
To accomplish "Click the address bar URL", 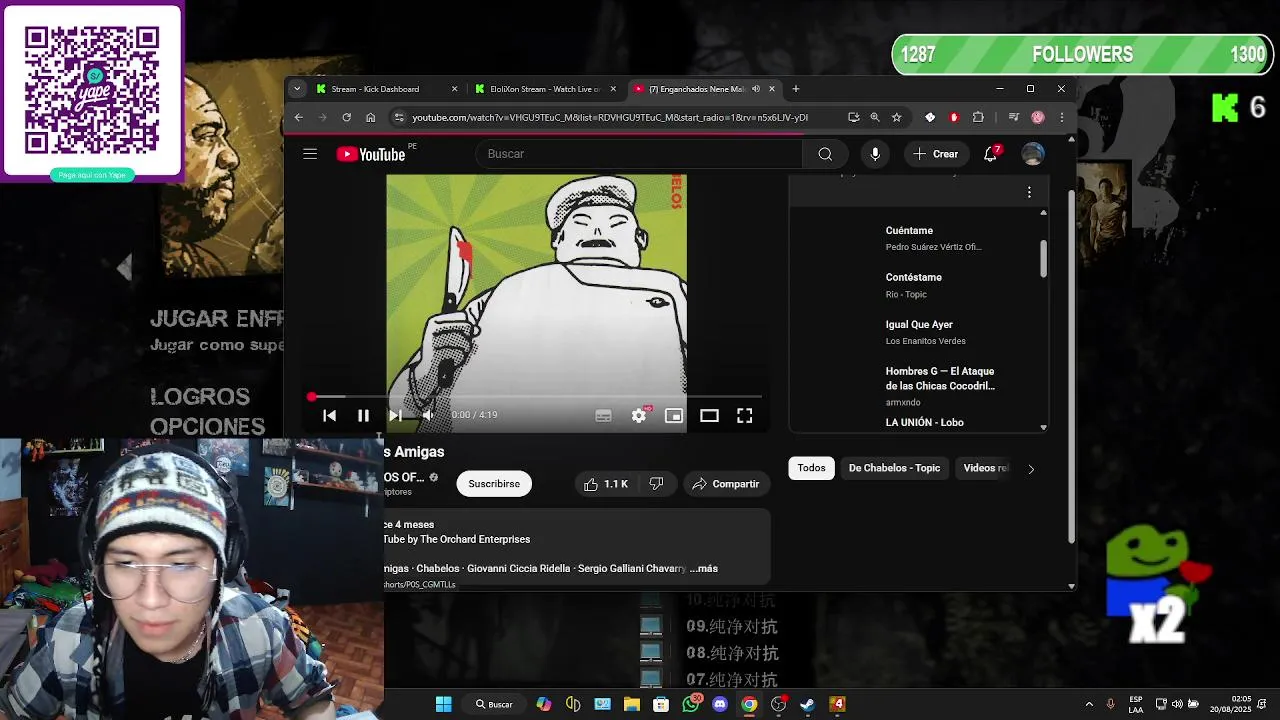I will 610,117.
